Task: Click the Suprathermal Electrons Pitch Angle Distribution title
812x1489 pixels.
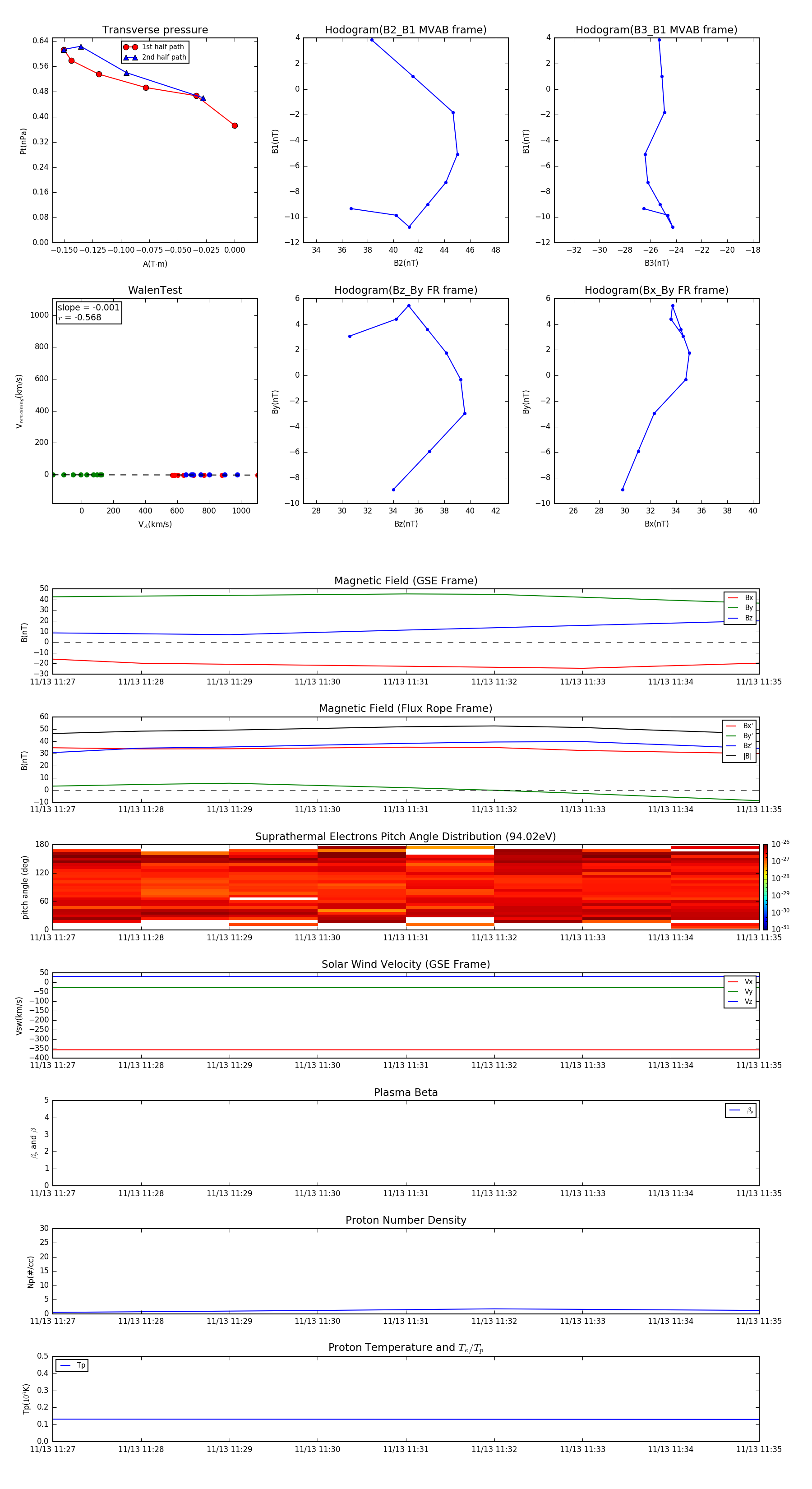Action: (406, 837)
